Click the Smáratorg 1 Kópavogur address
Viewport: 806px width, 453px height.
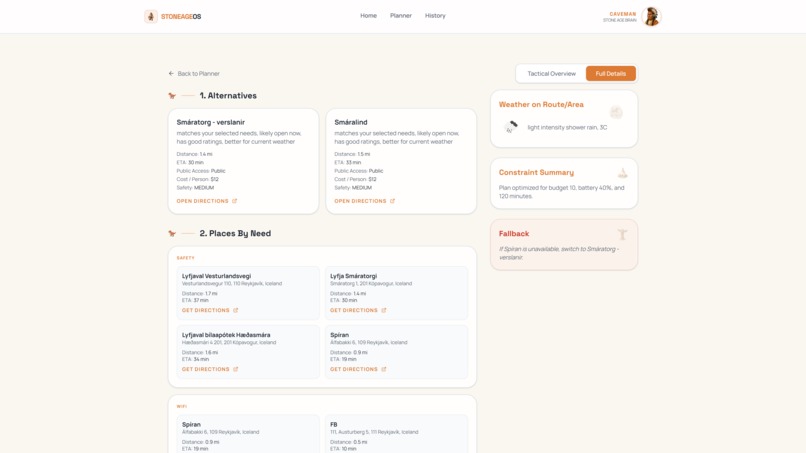[371, 283]
